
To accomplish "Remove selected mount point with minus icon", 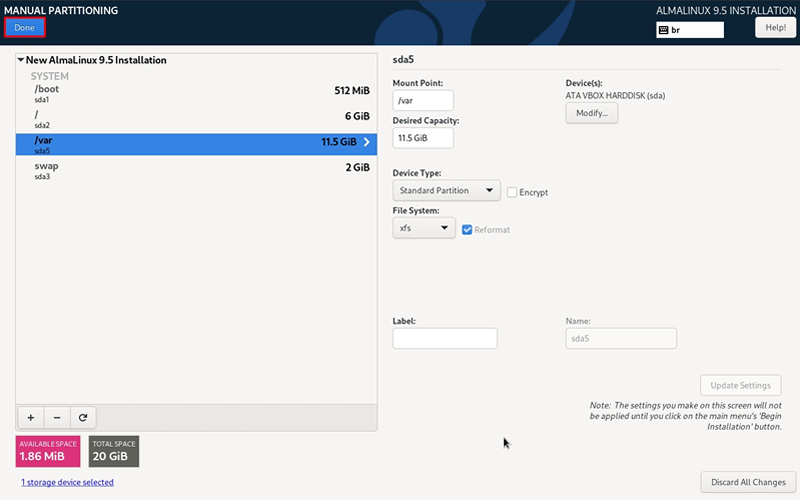I will [57, 418].
